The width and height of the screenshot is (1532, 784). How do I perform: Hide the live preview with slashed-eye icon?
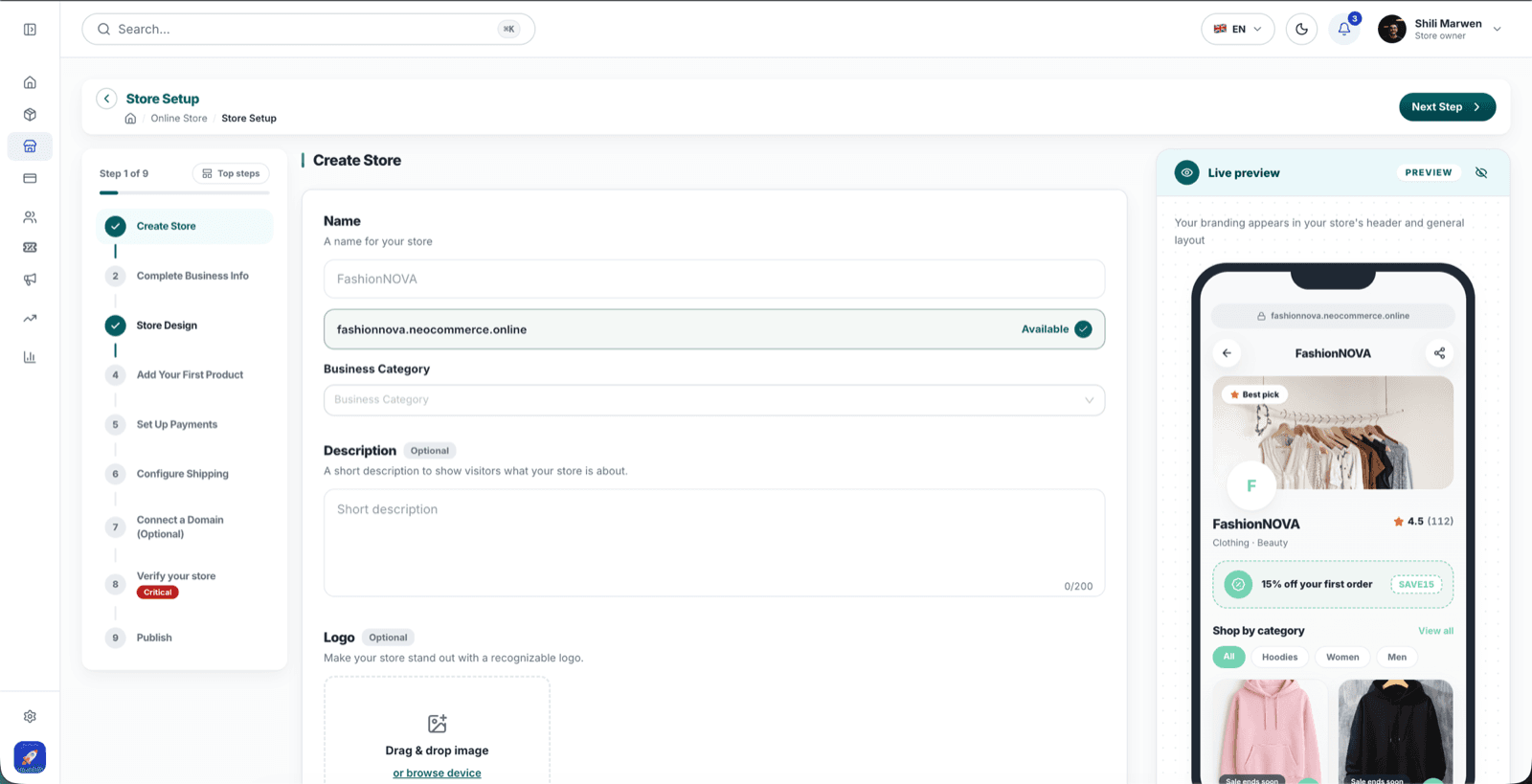coord(1481,172)
